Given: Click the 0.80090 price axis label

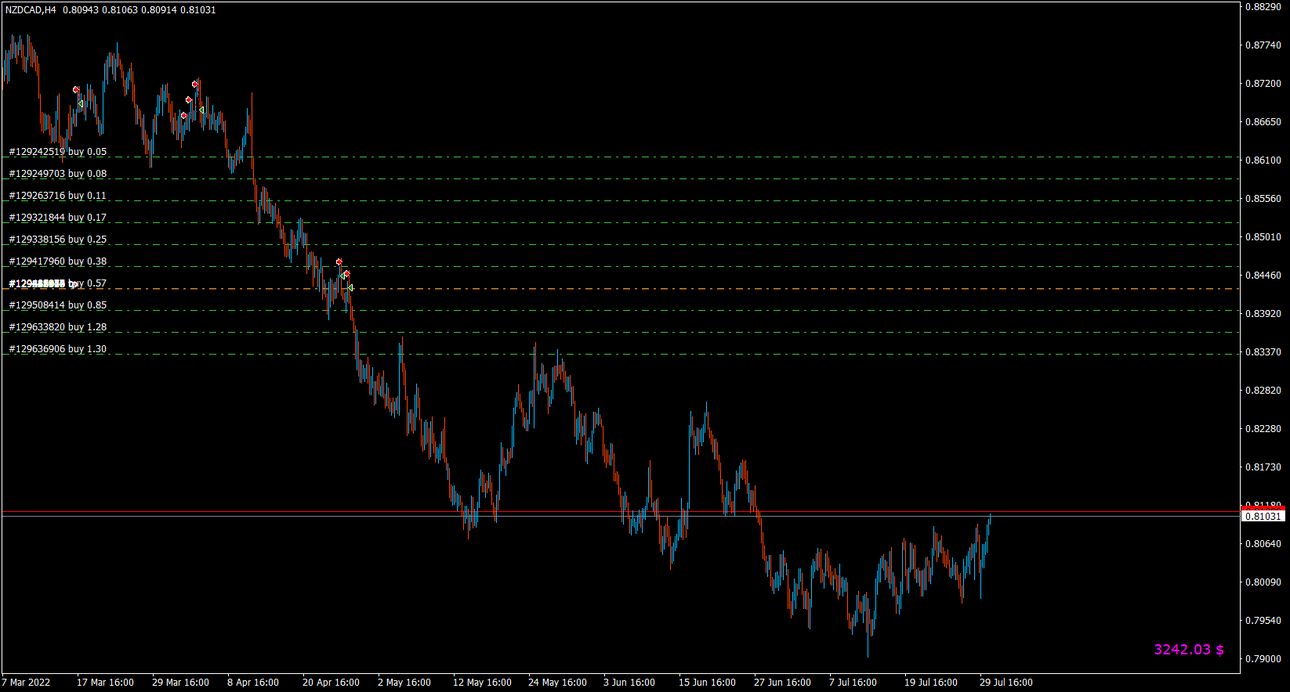Looking at the screenshot, I should click(x=1262, y=582).
